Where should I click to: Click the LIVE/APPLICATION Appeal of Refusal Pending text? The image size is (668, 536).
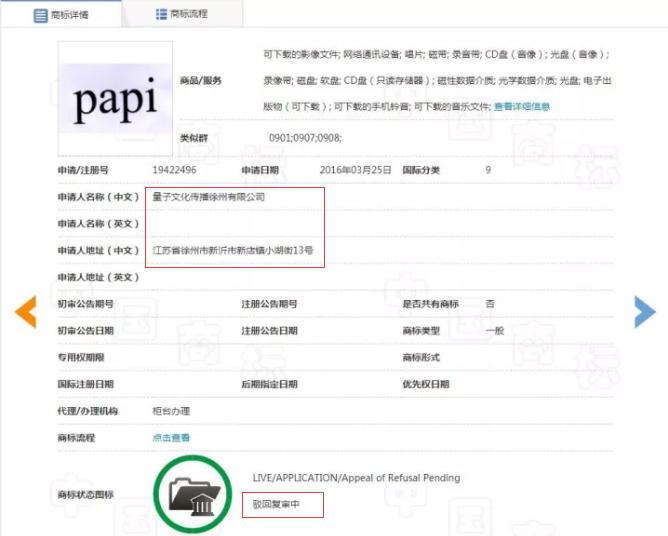(357, 478)
